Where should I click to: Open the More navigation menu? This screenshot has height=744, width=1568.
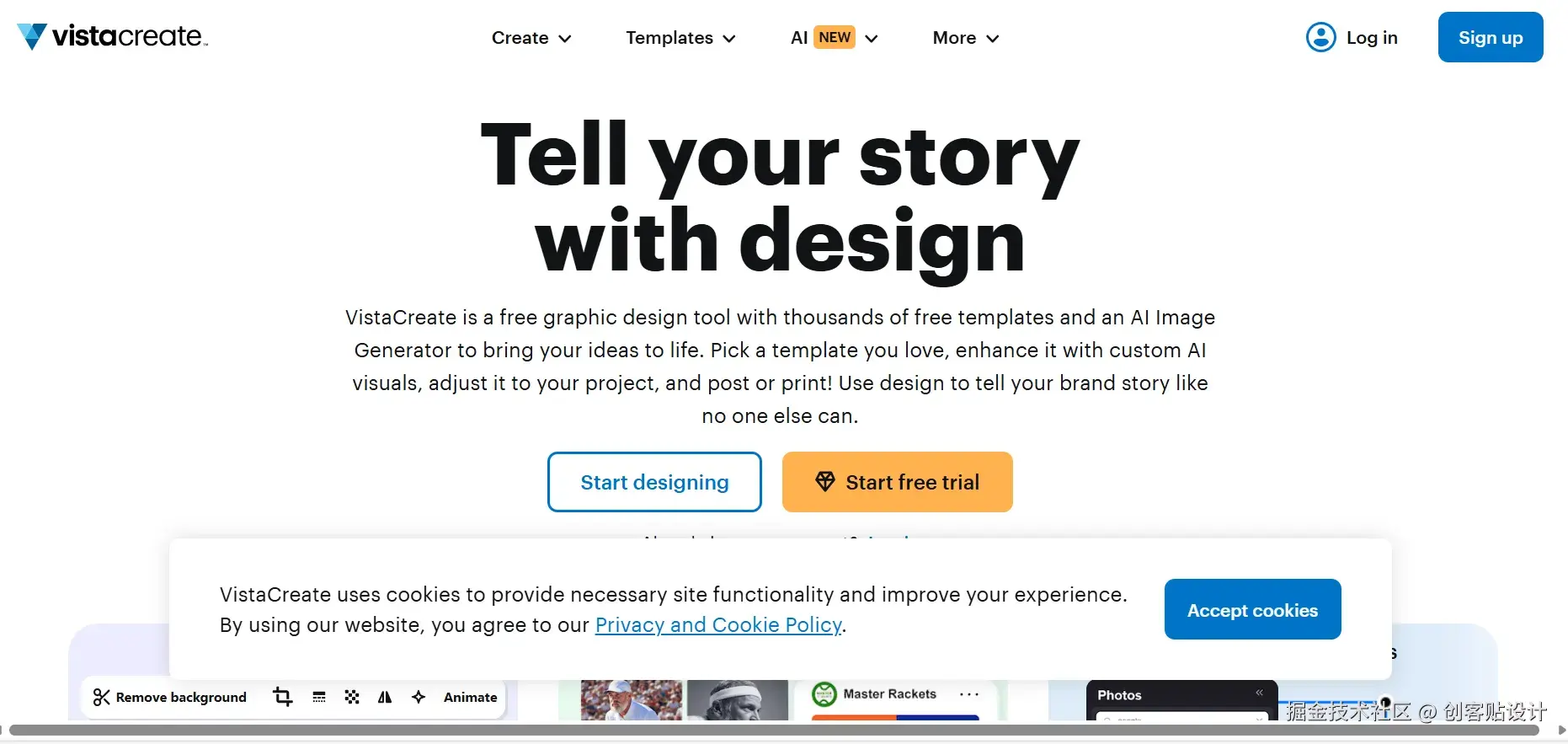coord(966,38)
